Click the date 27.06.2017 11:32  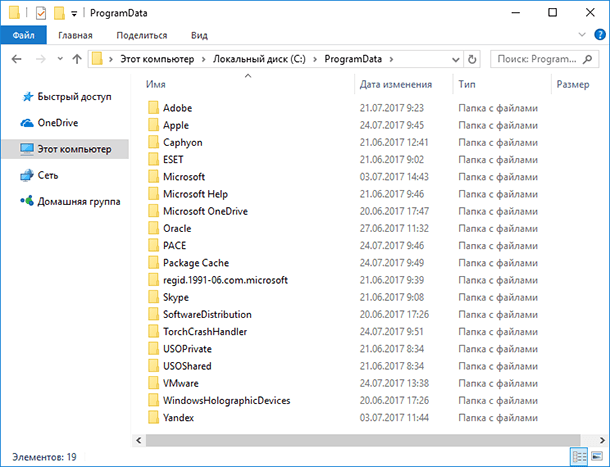[x=394, y=228]
